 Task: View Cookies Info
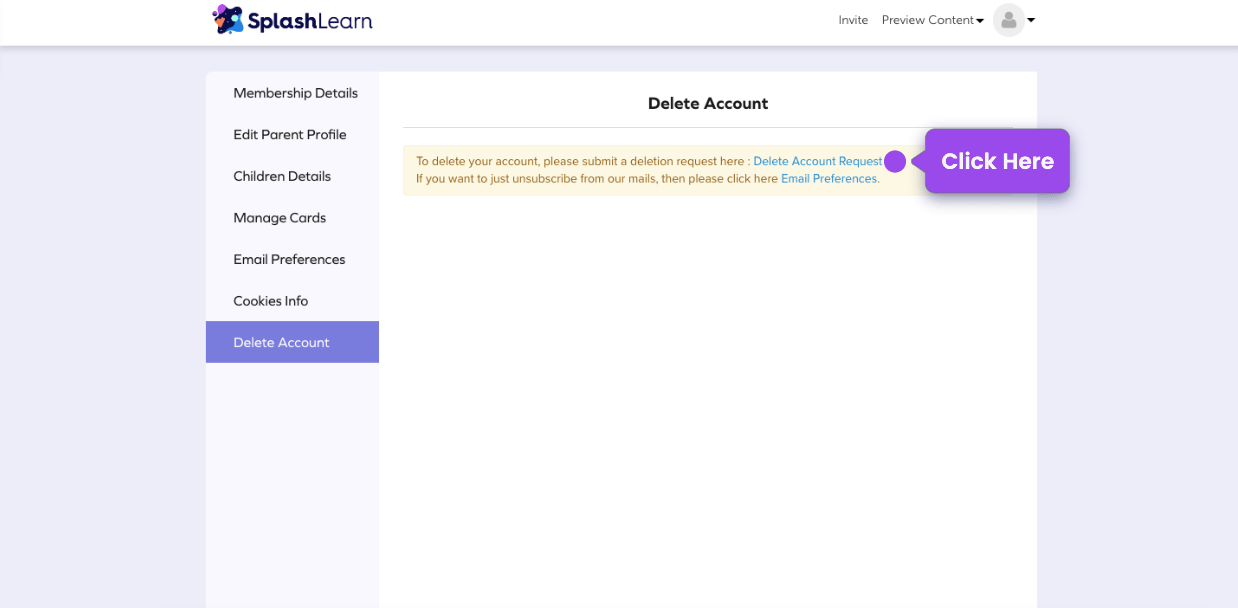[x=270, y=301]
